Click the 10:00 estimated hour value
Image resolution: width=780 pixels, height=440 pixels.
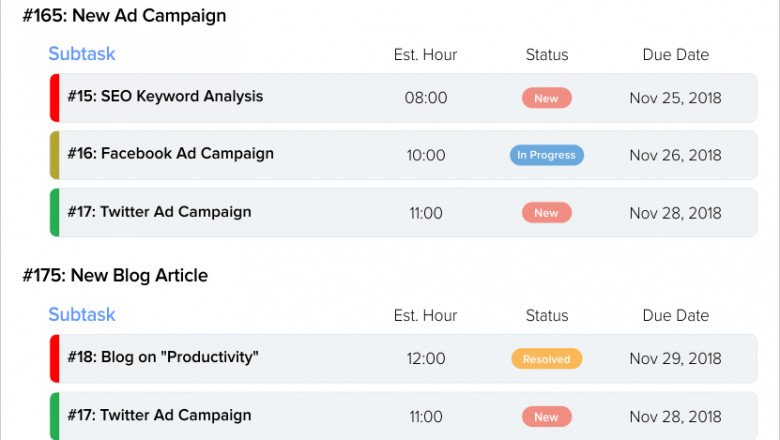pos(426,155)
